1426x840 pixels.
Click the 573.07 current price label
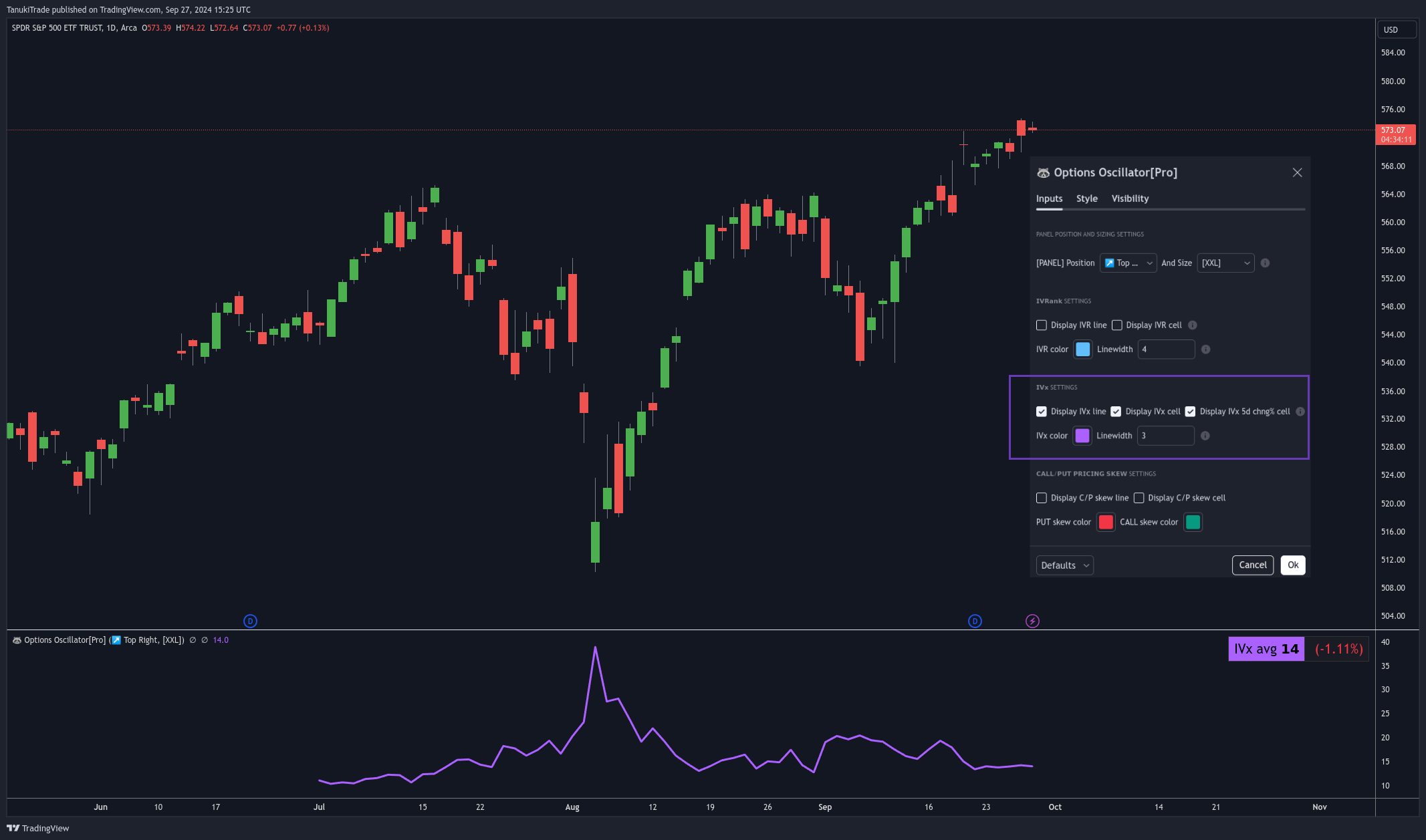[x=1396, y=135]
